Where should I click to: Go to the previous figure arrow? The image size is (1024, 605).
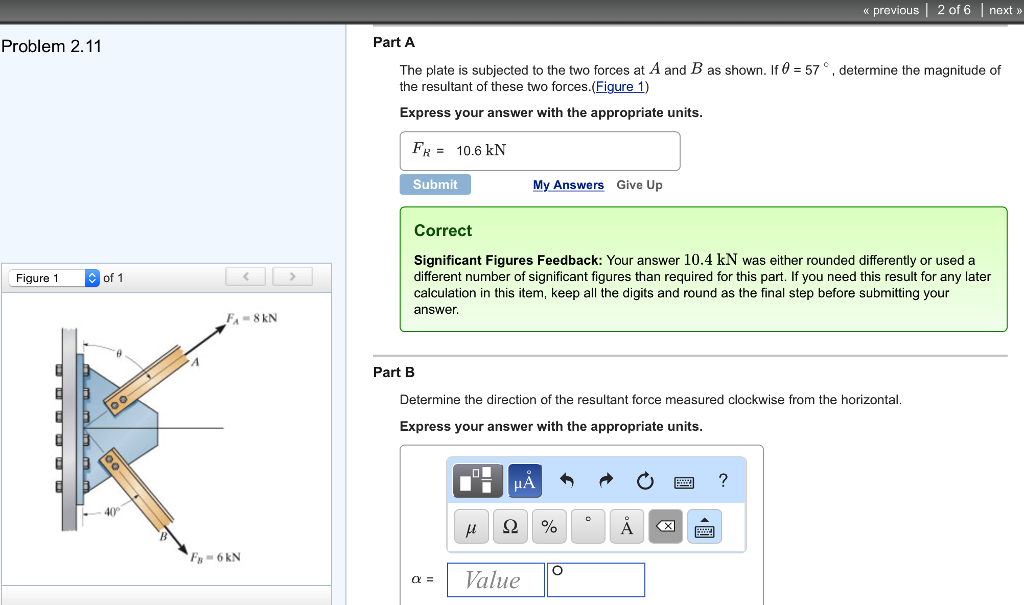[x=246, y=276]
